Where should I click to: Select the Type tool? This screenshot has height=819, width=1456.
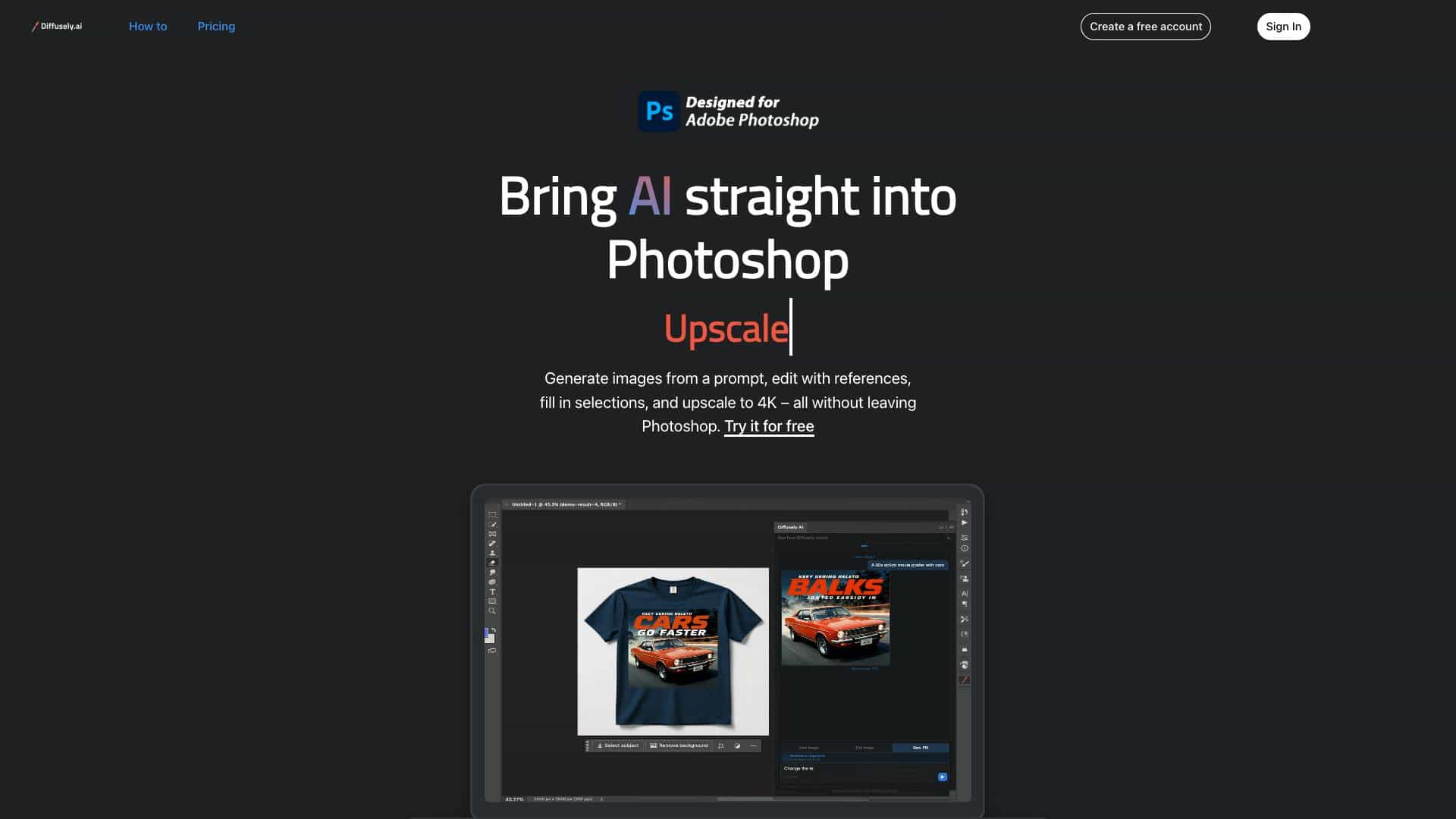click(x=492, y=591)
